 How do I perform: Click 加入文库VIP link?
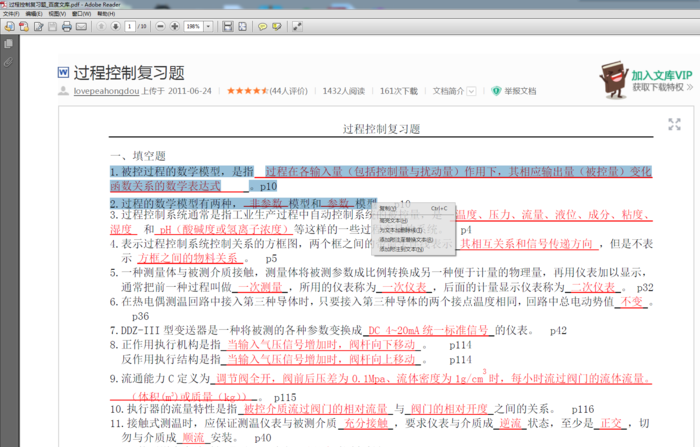(662, 75)
